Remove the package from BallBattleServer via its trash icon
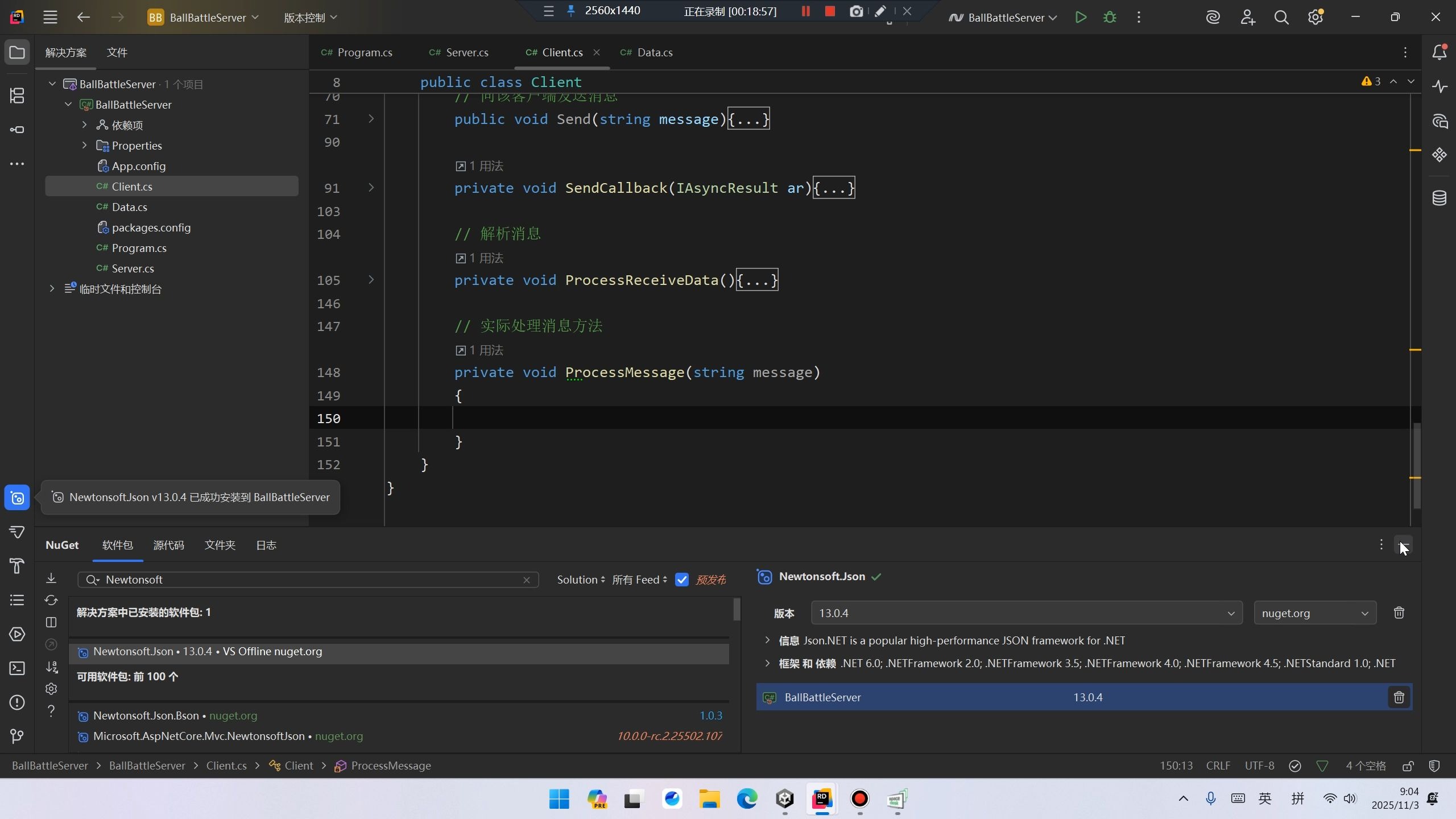 point(1399,697)
